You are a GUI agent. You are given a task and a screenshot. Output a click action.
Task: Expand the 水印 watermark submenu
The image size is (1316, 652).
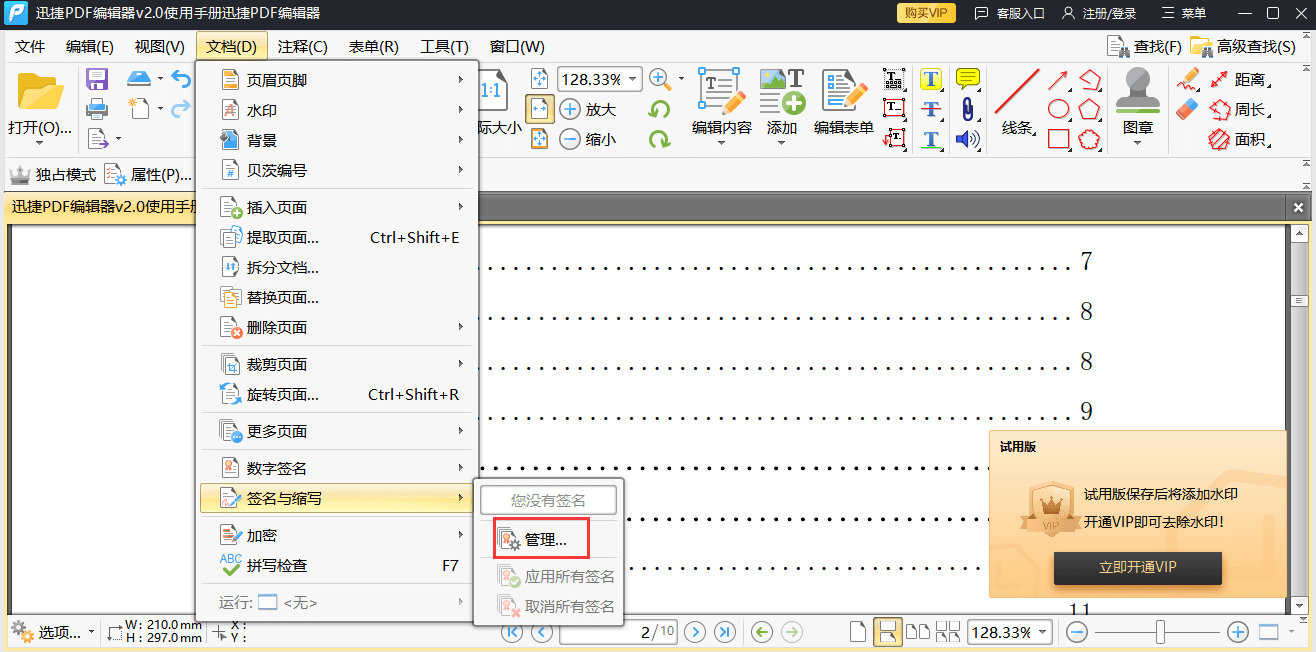[x=337, y=110]
